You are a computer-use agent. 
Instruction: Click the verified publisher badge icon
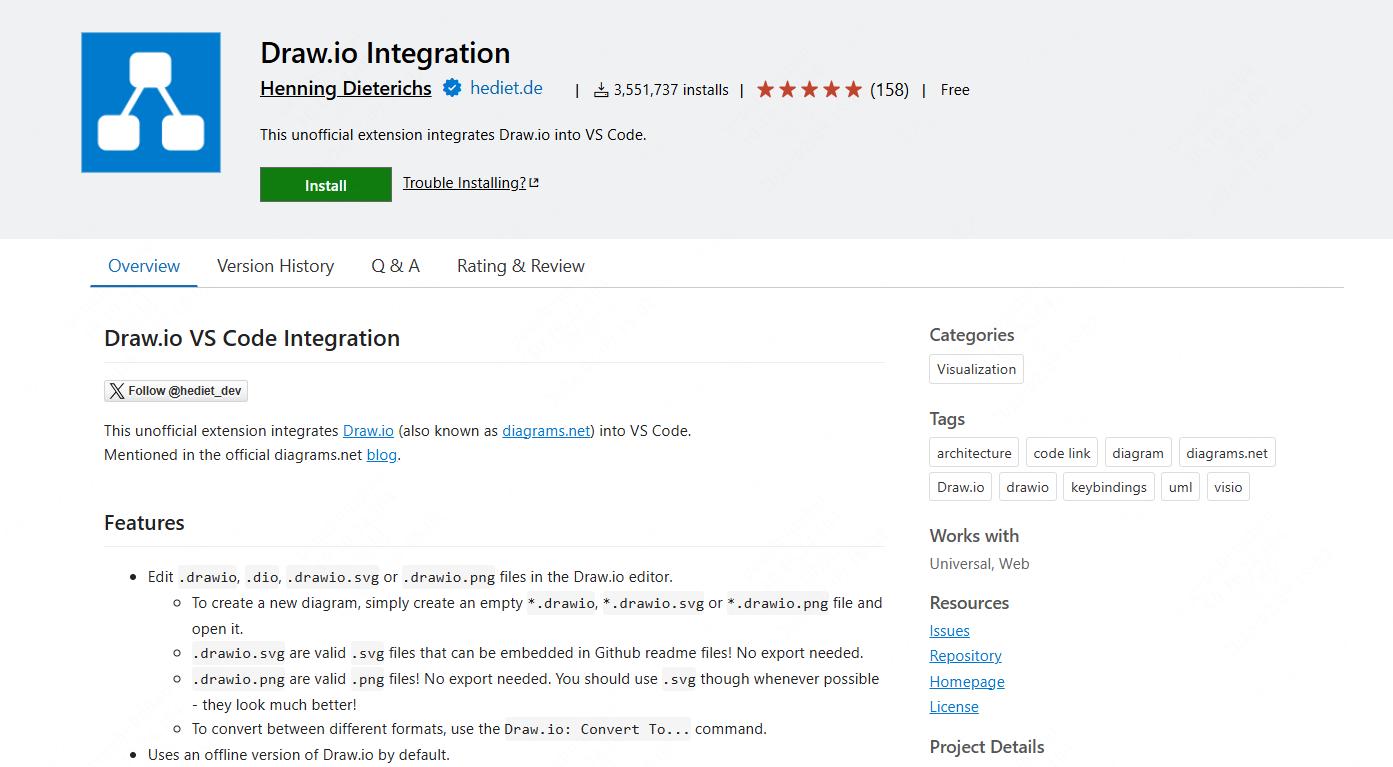pyautogui.click(x=452, y=88)
